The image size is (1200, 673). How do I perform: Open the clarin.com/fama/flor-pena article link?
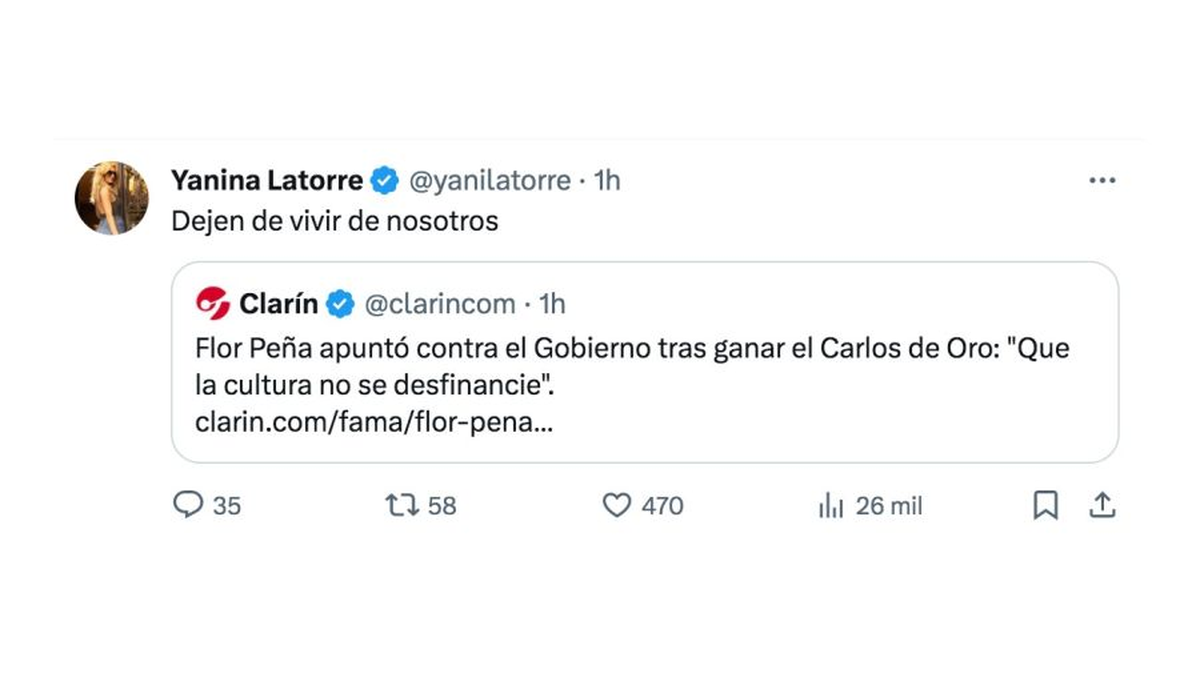click(x=376, y=422)
